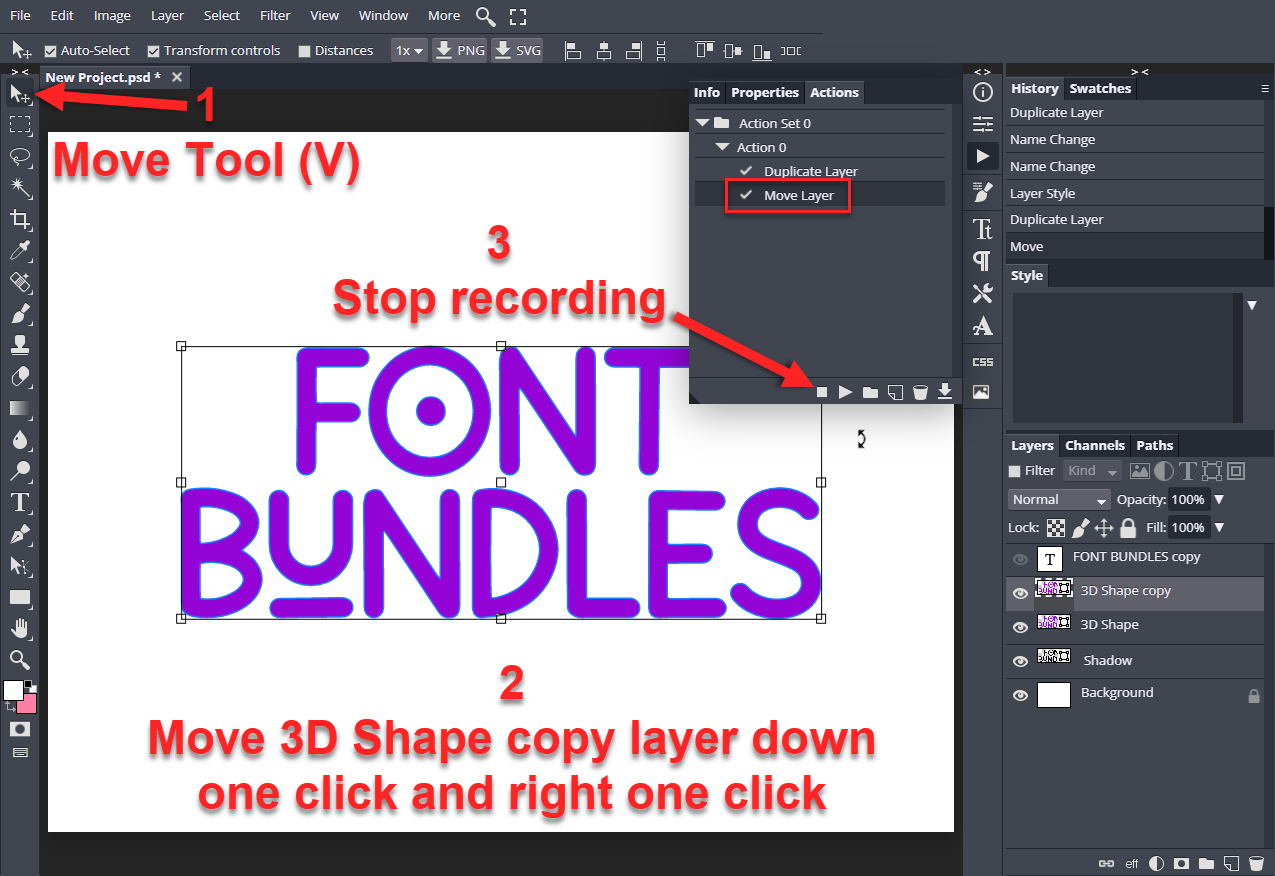Activate the Magic Wand tool
The image size is (1275, 876).
[19, 188]
